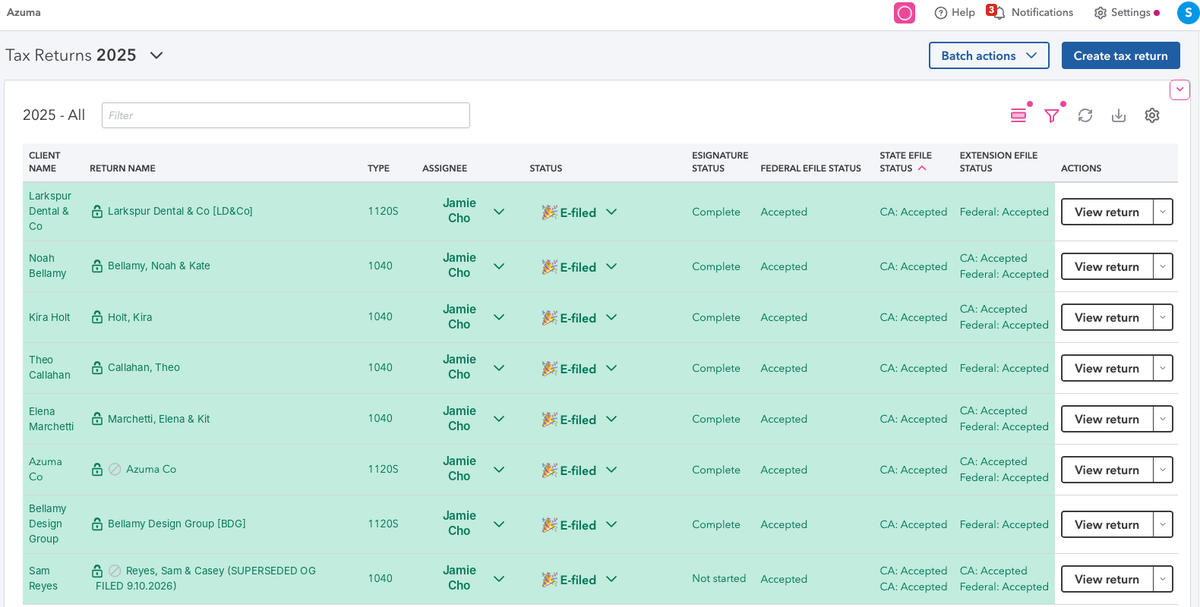
Task: Sort by Assignee column header
Action: coord(444,169)
